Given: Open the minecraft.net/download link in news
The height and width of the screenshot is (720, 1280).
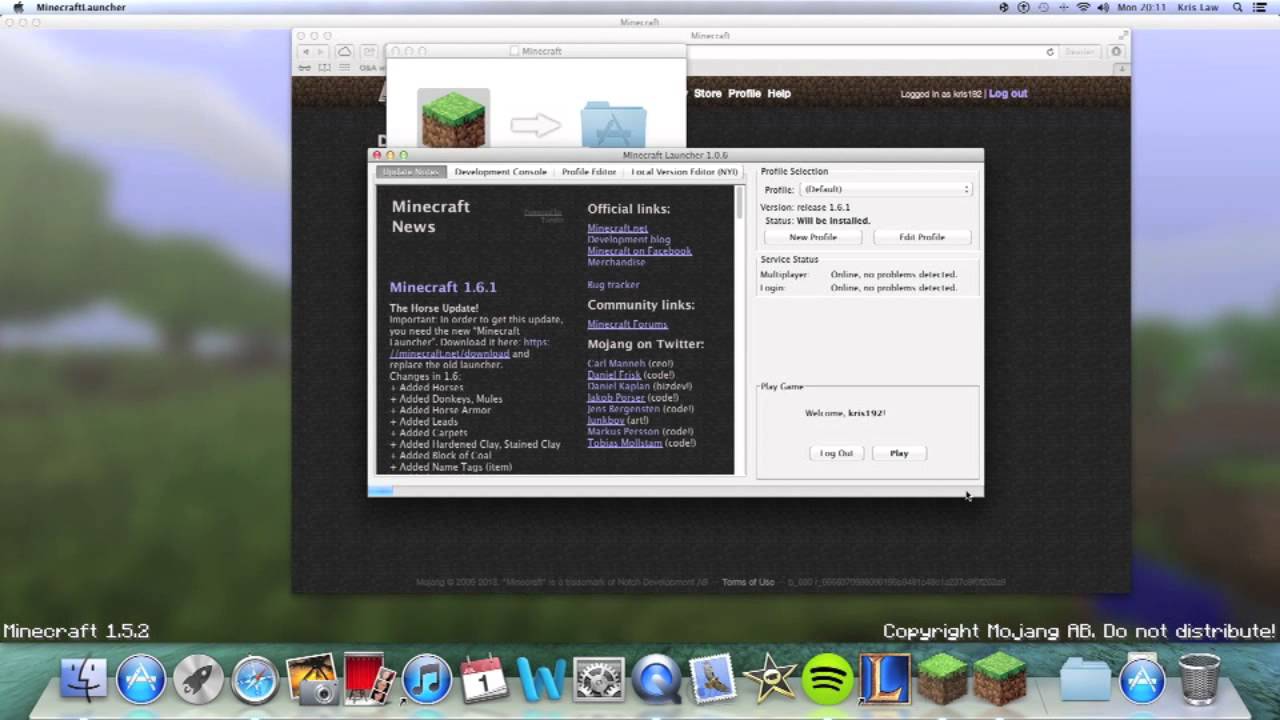Looking at the screenshot, I should click(449, 353).
